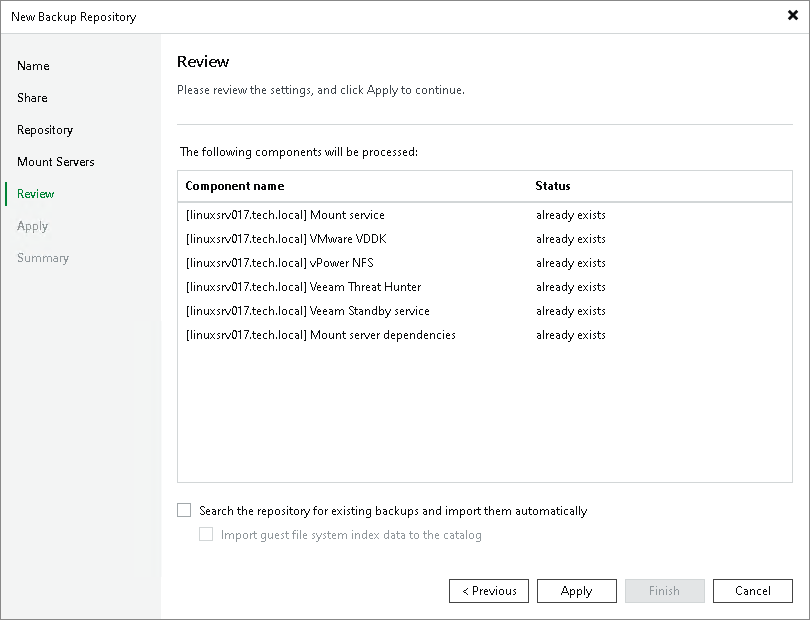810x620 pixels.
Task: Go to the Share wizard step
Action: click(32, 98)
